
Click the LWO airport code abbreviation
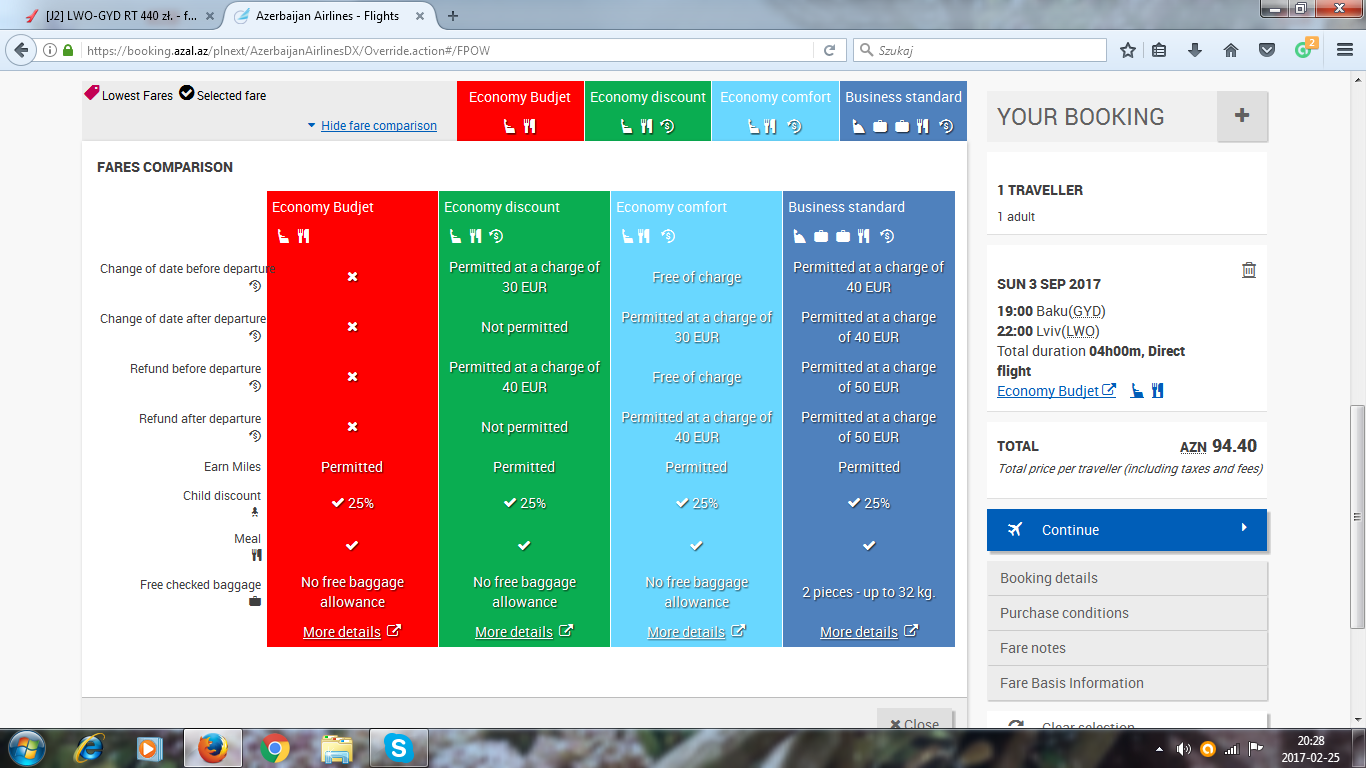pyautogui.click(x=1080, y=331)
